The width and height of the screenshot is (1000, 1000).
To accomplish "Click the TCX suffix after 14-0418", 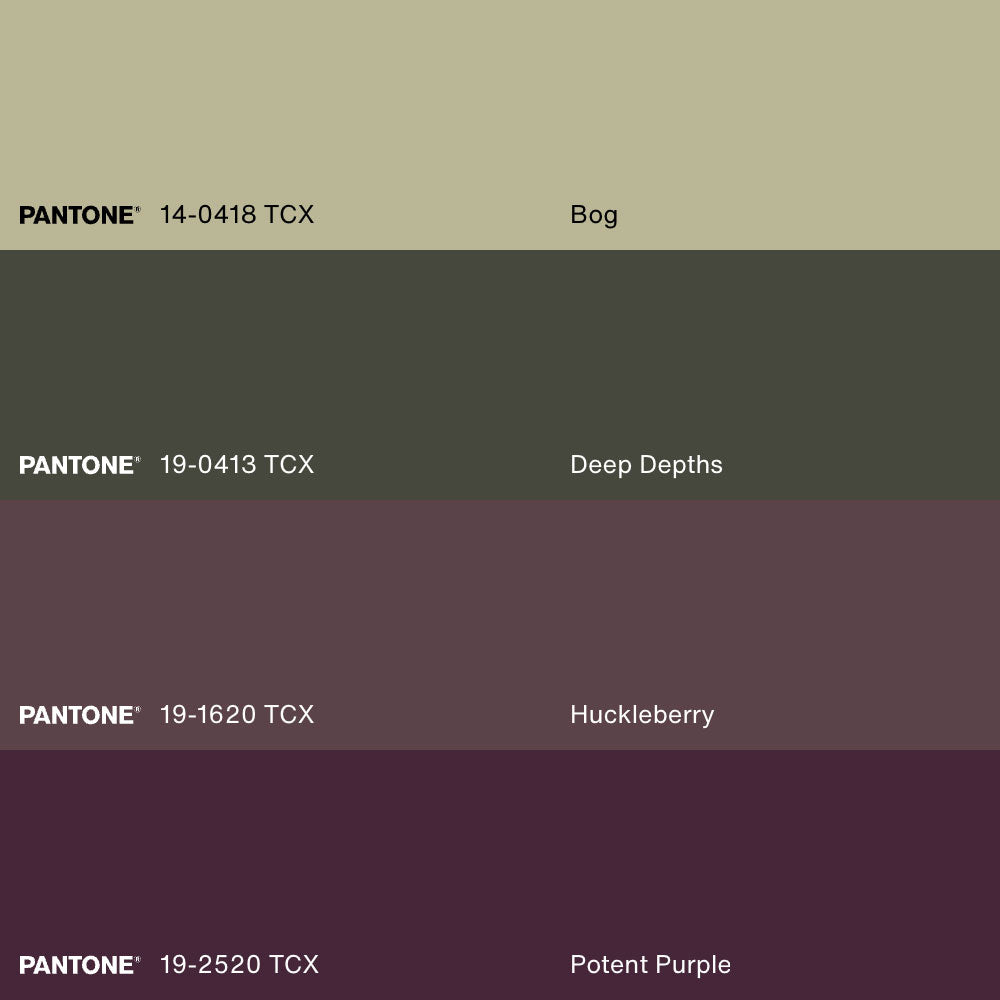I will (289, 215).
